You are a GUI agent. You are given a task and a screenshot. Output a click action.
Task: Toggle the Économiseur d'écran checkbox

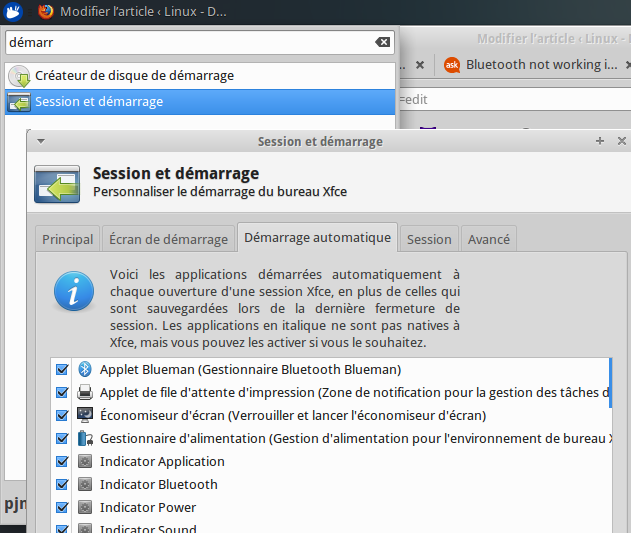[x=62, y=415]
